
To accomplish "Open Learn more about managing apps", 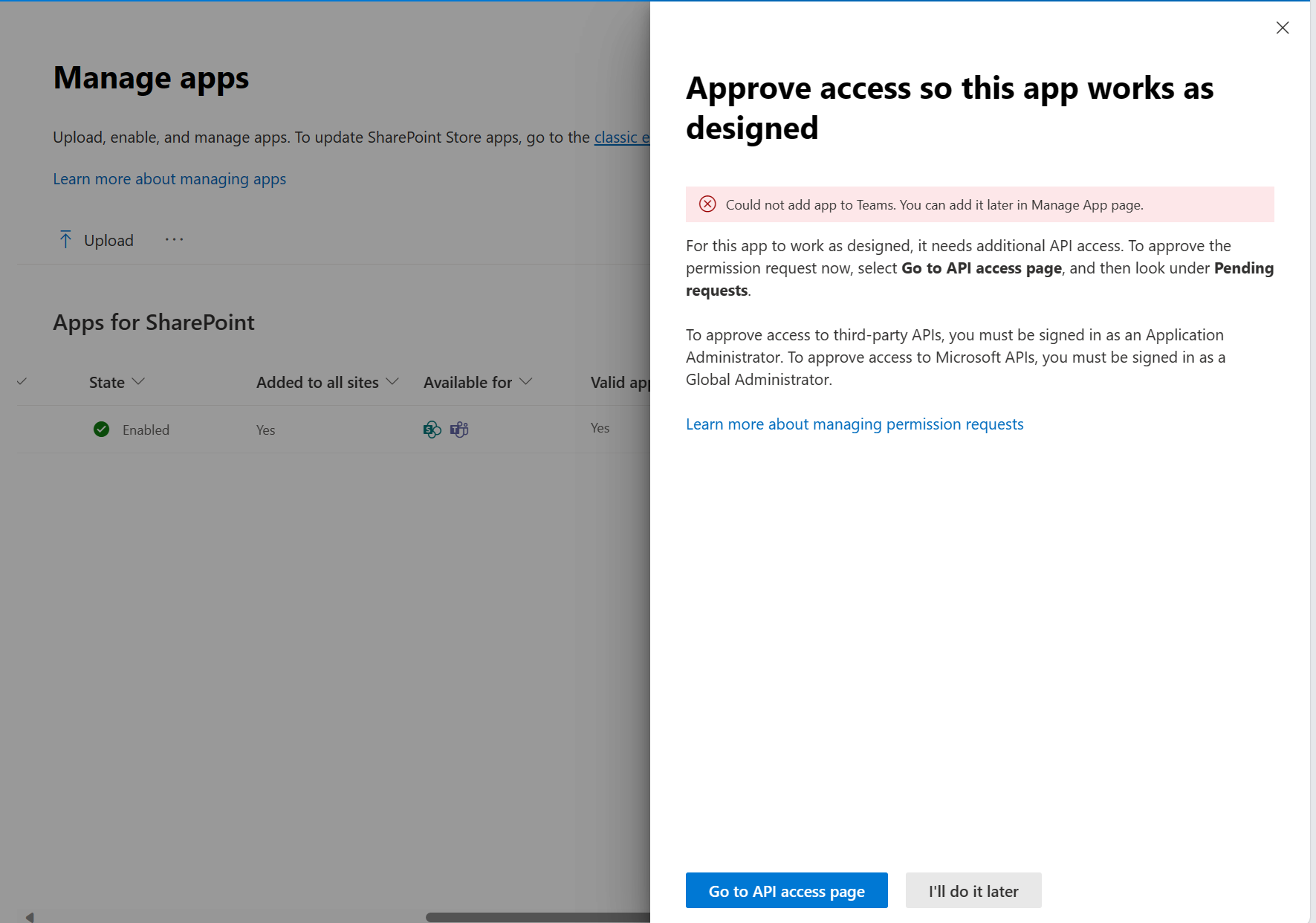I will tap(169, 178).
